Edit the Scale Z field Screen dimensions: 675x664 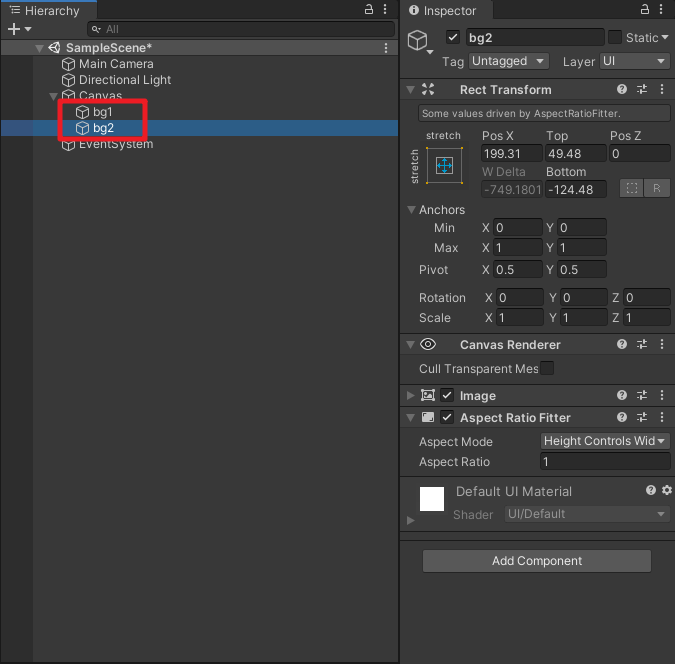(x=647, y=318)
